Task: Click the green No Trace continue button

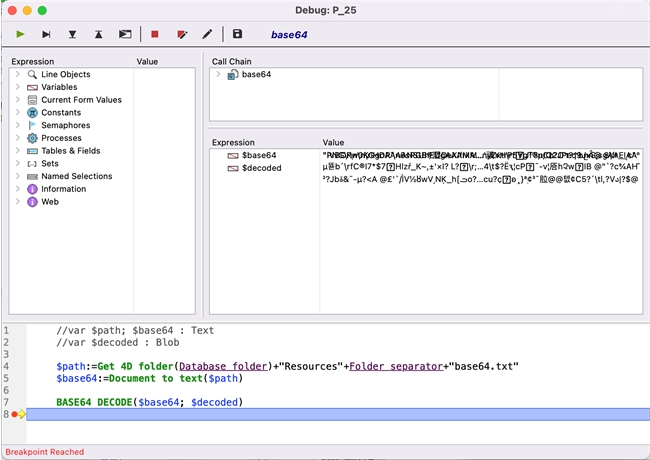Action: [x=20, y=34]
